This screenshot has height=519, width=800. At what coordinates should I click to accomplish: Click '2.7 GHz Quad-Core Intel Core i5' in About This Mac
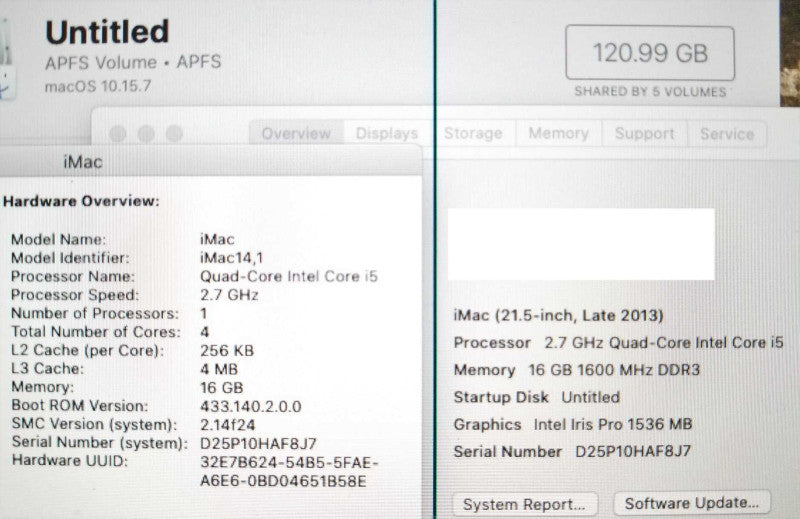(663, 342)
